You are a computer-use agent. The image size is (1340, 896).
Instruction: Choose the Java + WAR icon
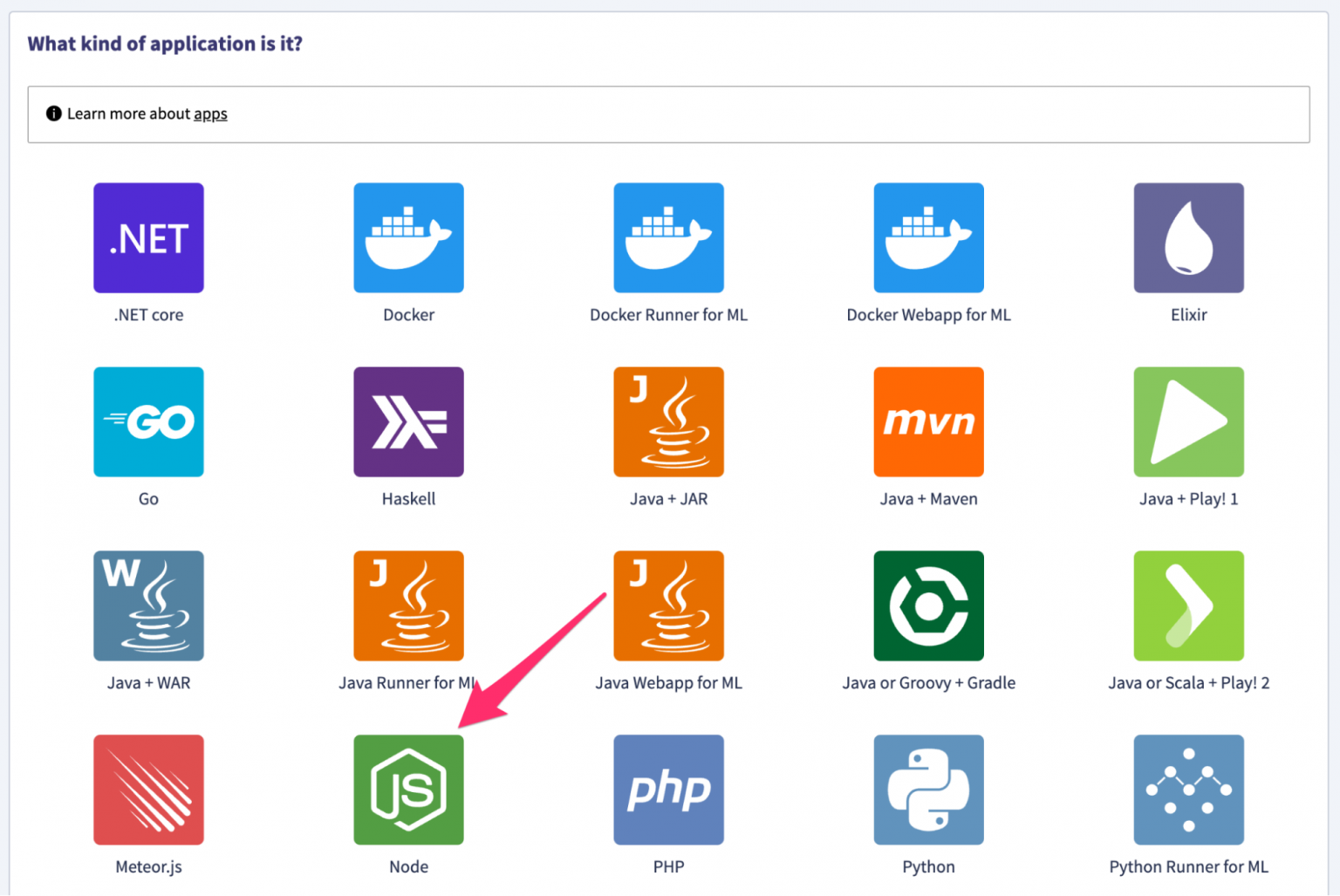pyautogui.click(x=148, y=605)
